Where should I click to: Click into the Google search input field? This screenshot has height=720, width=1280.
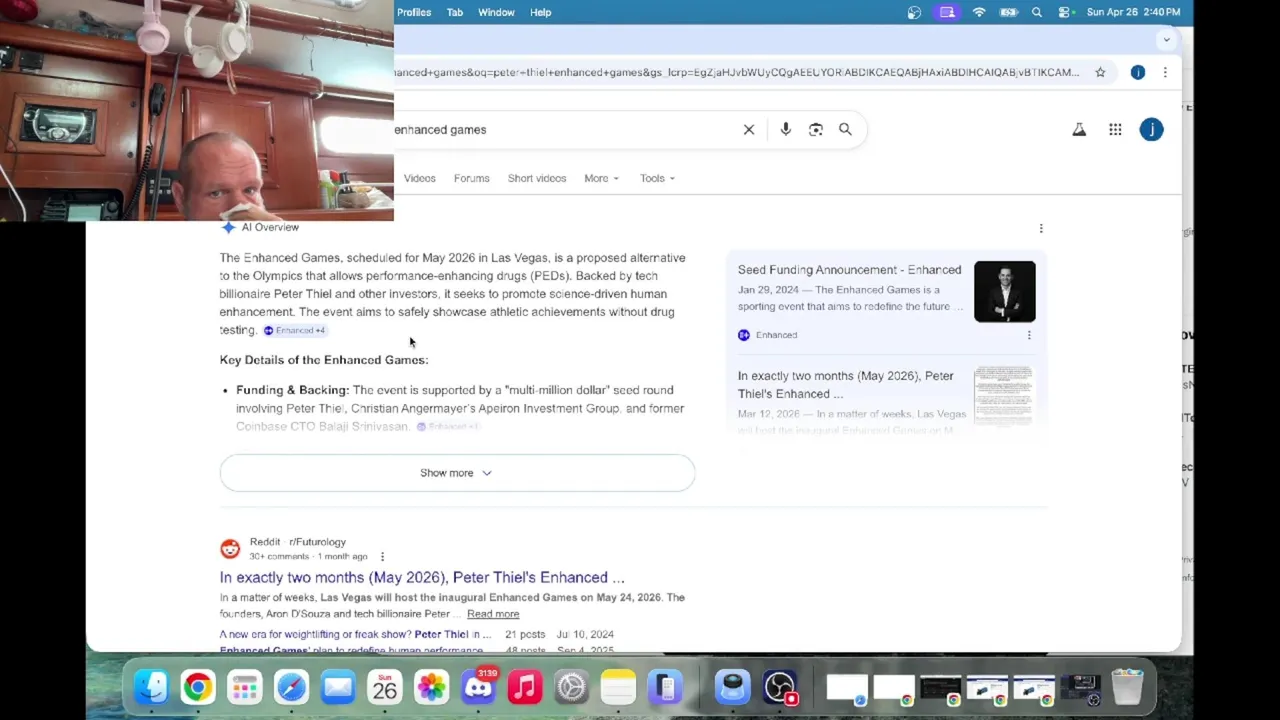[x=565, y=129]
